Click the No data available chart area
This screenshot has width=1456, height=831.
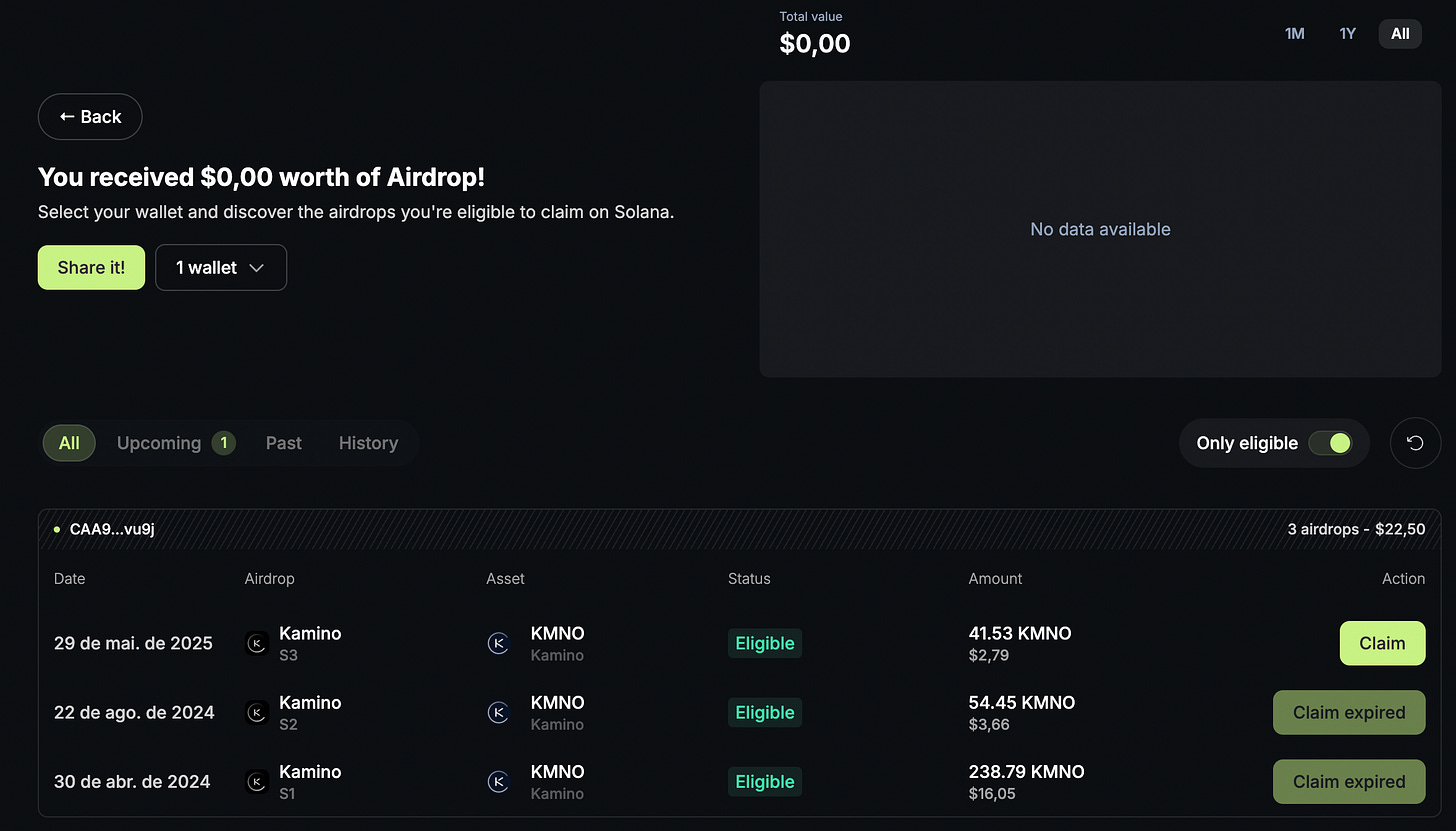(x=1100, y=229)
